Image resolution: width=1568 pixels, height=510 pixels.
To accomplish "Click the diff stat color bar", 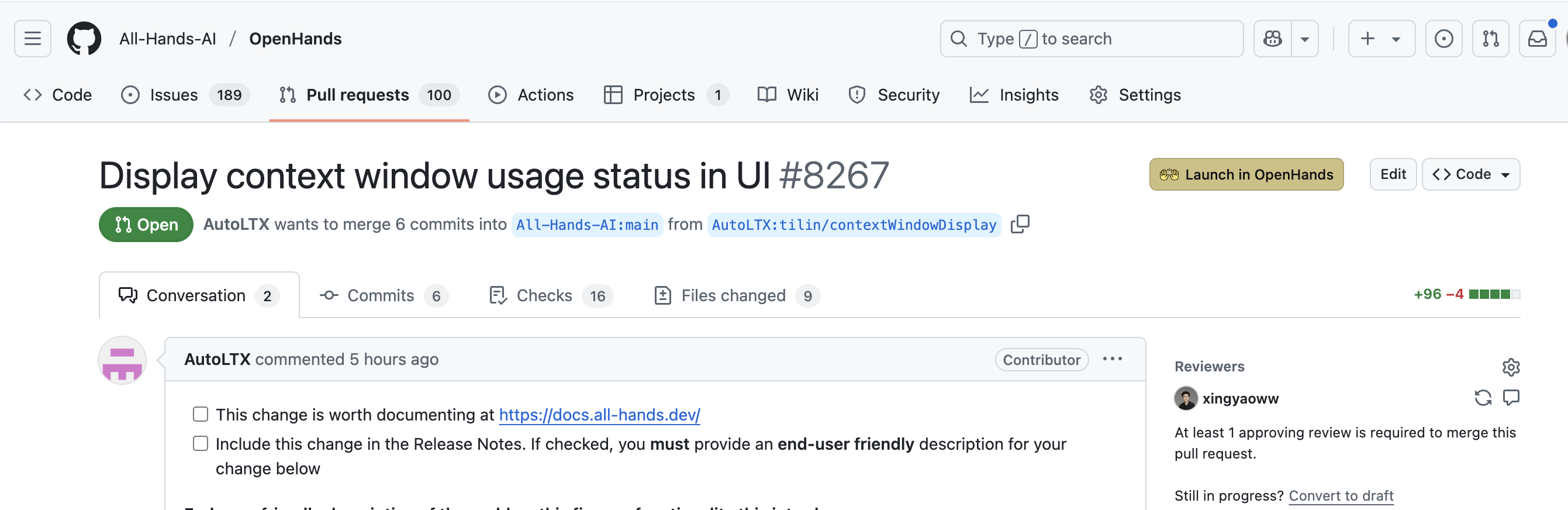I will 1494,295.
